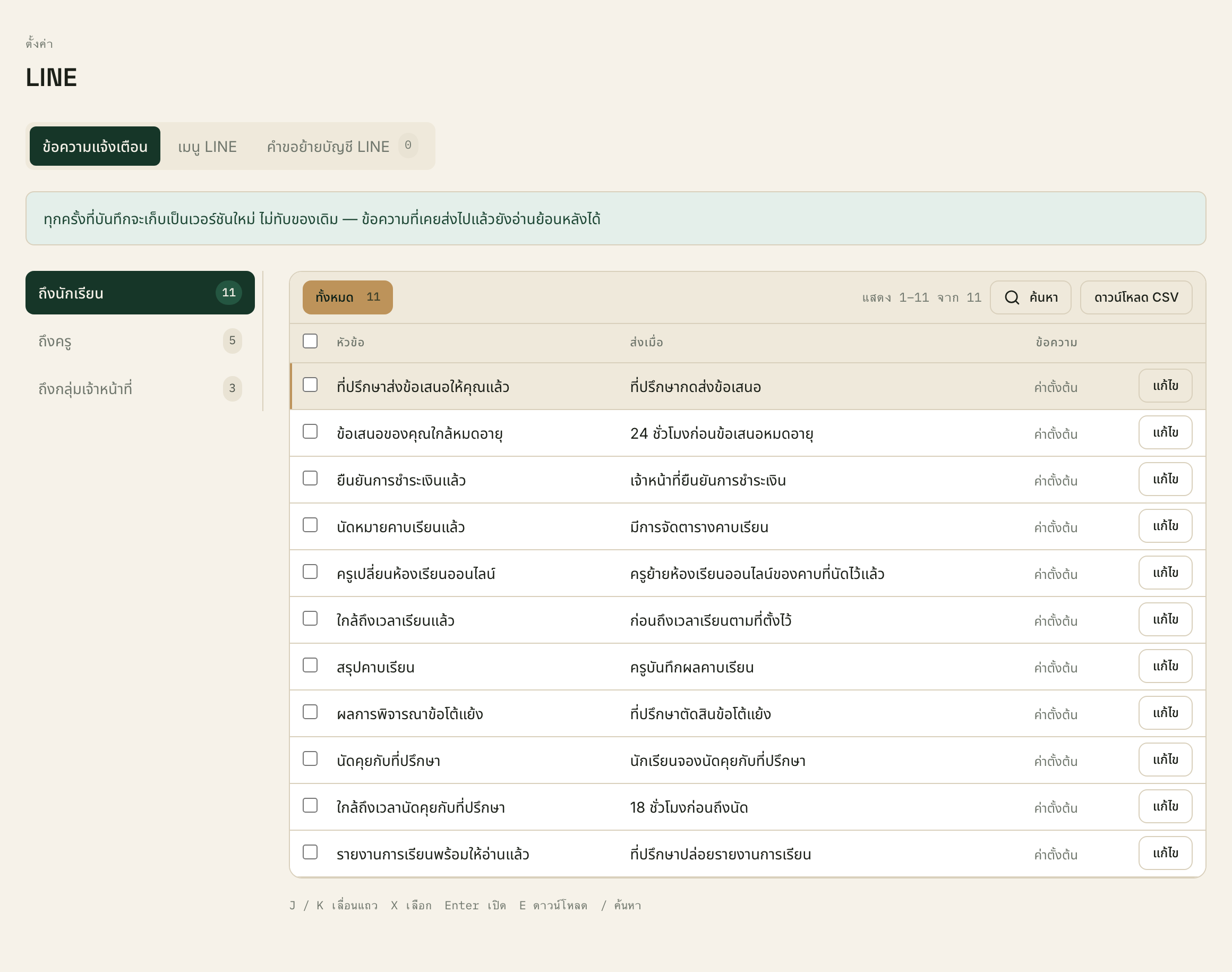Click the title ยืนยันการชำระเงินแล้ว
Screen dimensions: 1232x972
(x=401, y=480)
